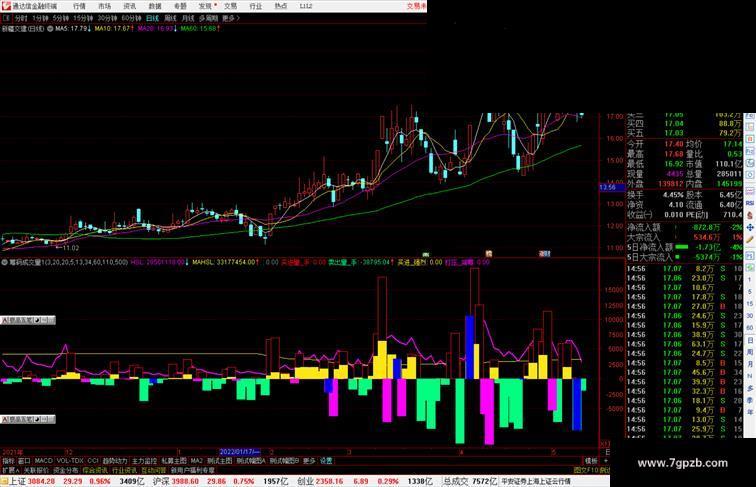Click 设置 in the indicator tab bar
This screenshot has height=487, width=756.
(x=326, y=461)
